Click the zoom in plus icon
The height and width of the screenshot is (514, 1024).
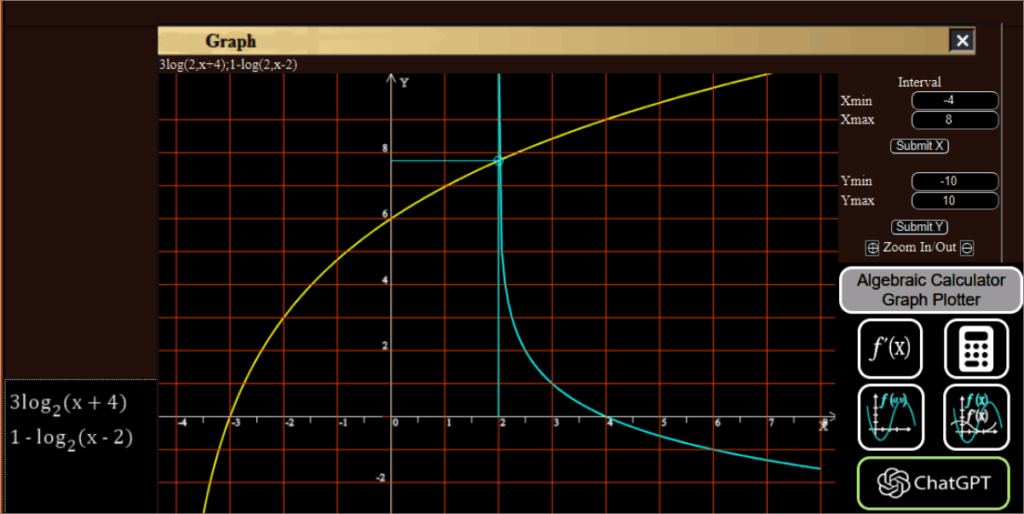pos(871,248)
